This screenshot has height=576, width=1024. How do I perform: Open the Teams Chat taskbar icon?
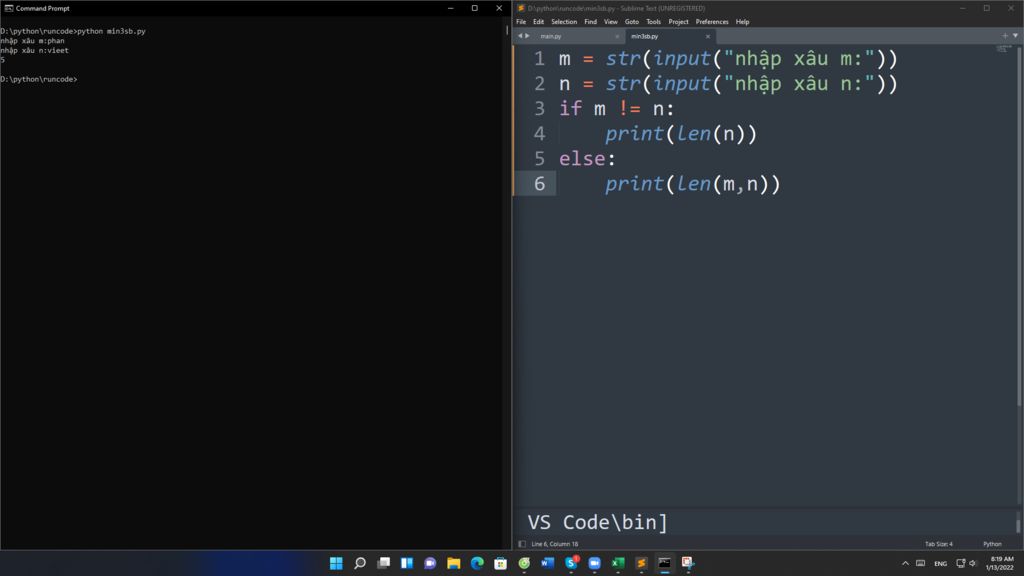tap(430, 563)
